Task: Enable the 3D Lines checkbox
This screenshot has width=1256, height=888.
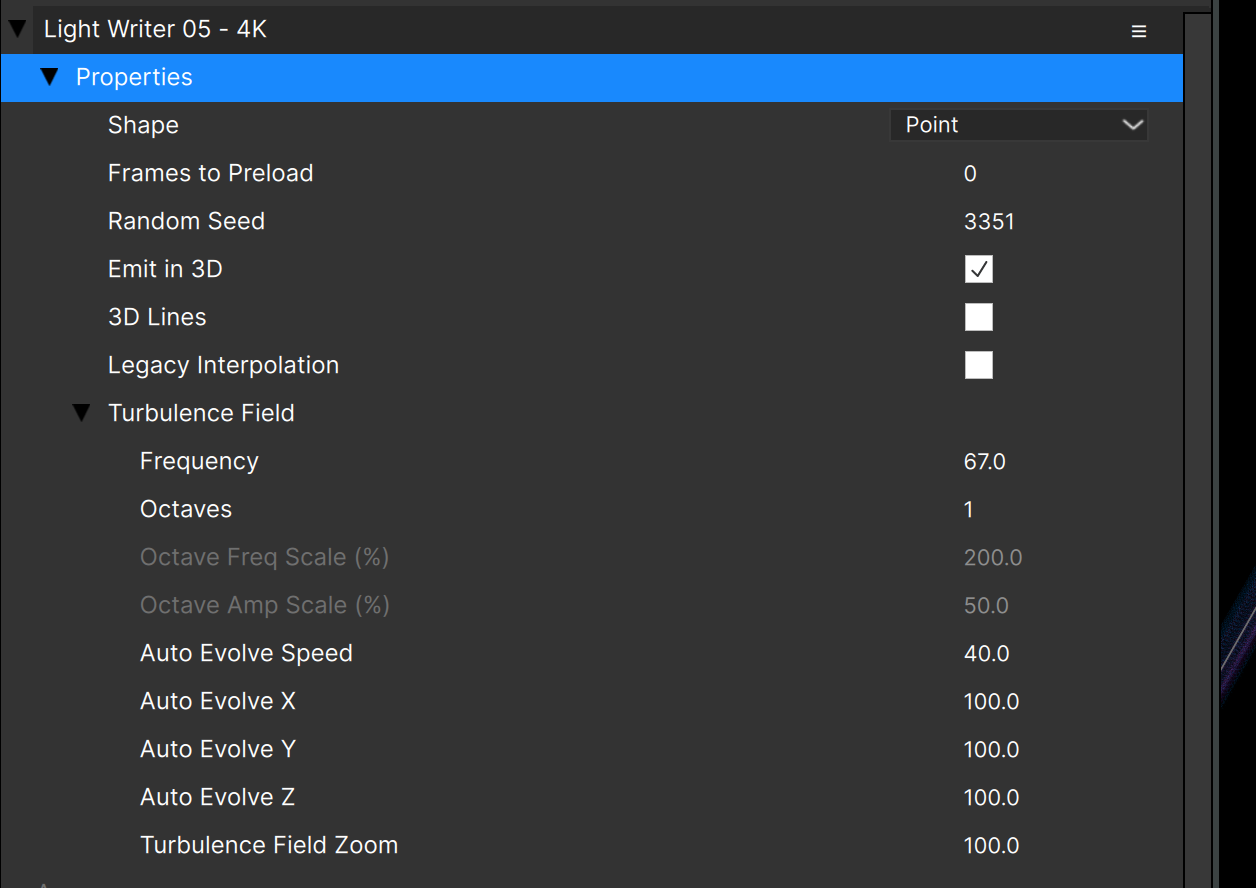Action: pyautogui.click(x=978, y=316)
